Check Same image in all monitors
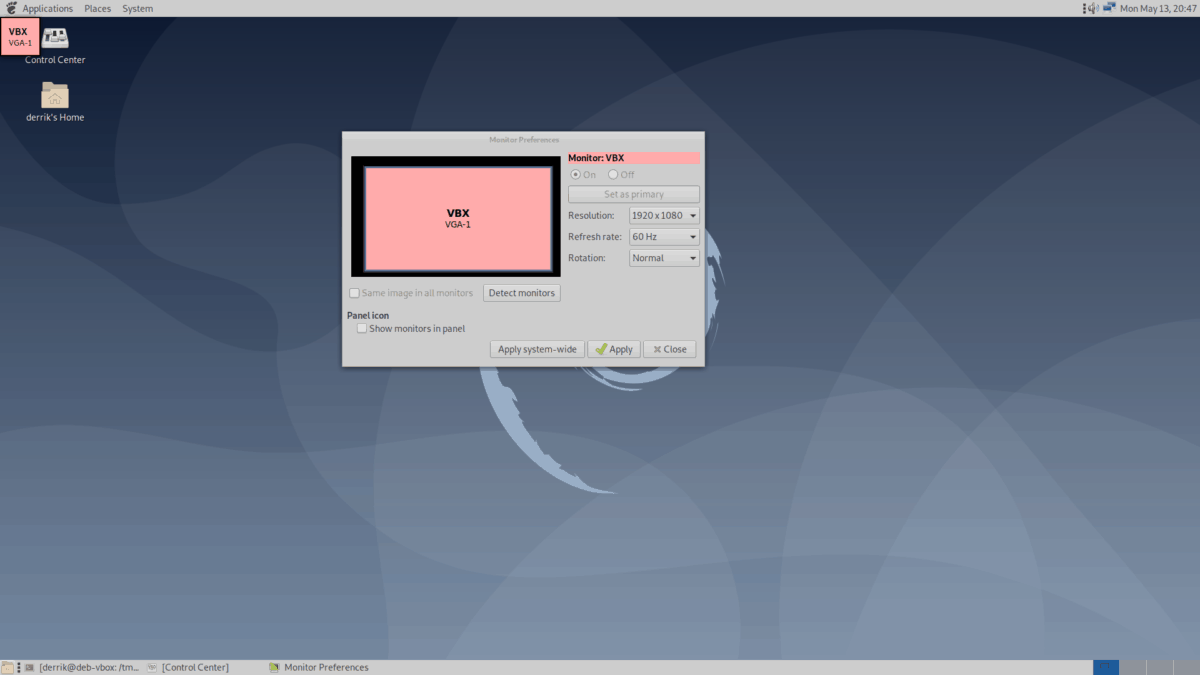This screenshot has width=1200, height=675. click(354, 293)
